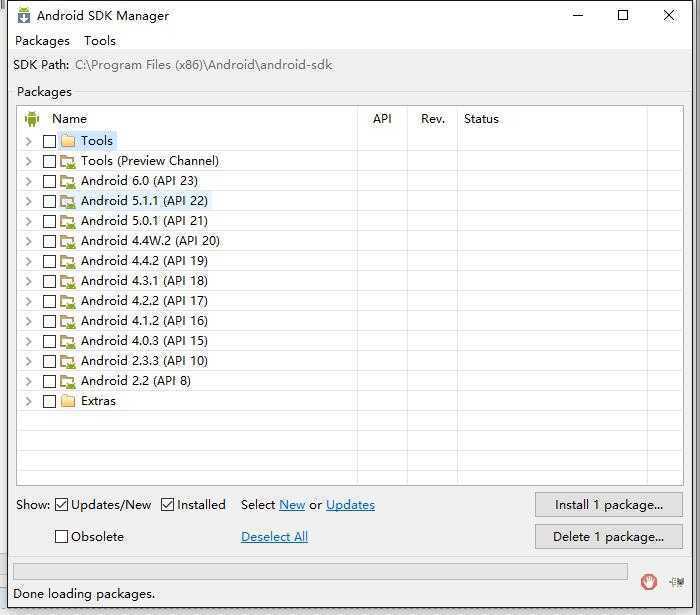
Task: Click the Android SDK Manager title bar icon
Action: click(24, 15)
